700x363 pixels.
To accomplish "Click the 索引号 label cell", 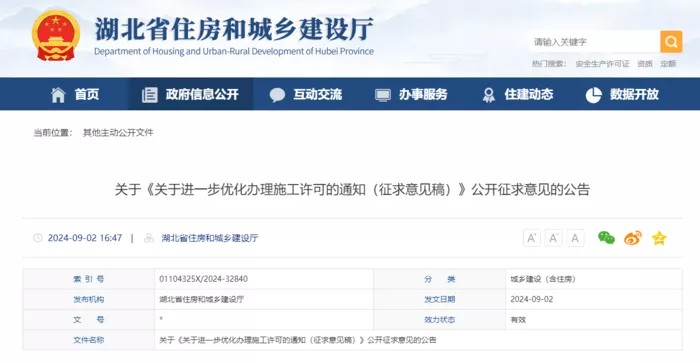I will pos(88,279).
